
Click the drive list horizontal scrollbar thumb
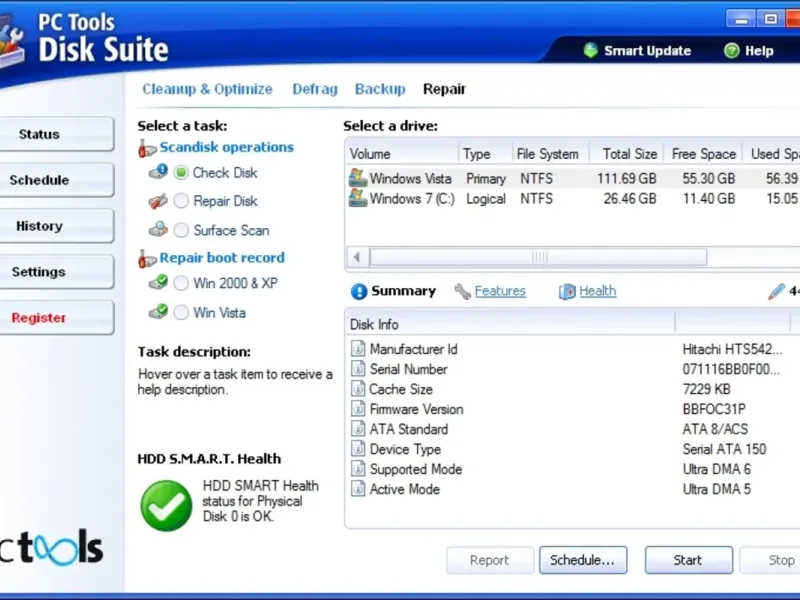(x=538, y=257)
